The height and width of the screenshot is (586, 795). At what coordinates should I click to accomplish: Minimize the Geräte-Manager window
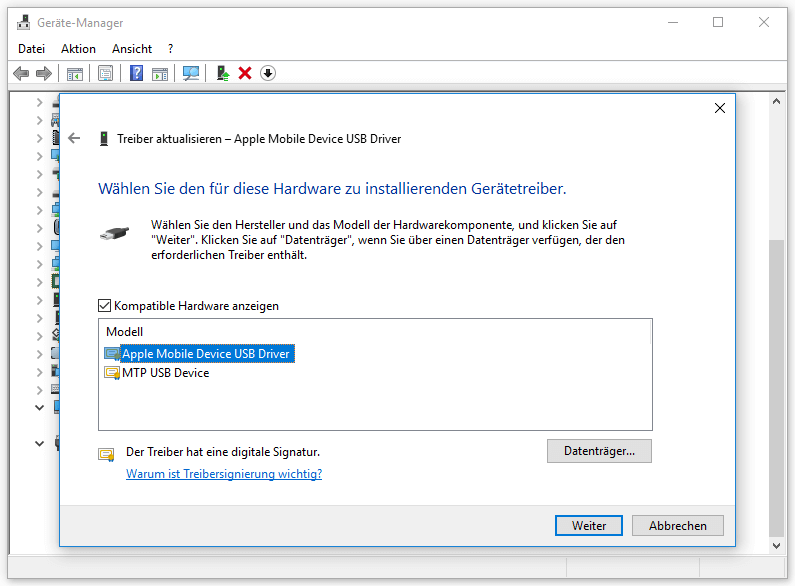(673, 23)
